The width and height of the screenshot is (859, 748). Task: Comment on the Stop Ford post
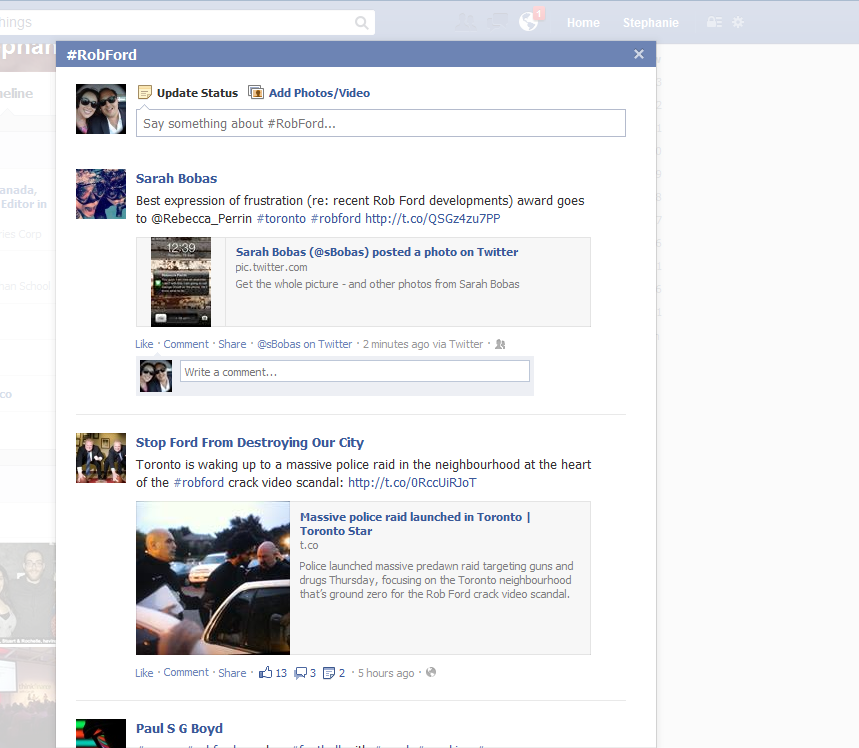pos(186,672)
